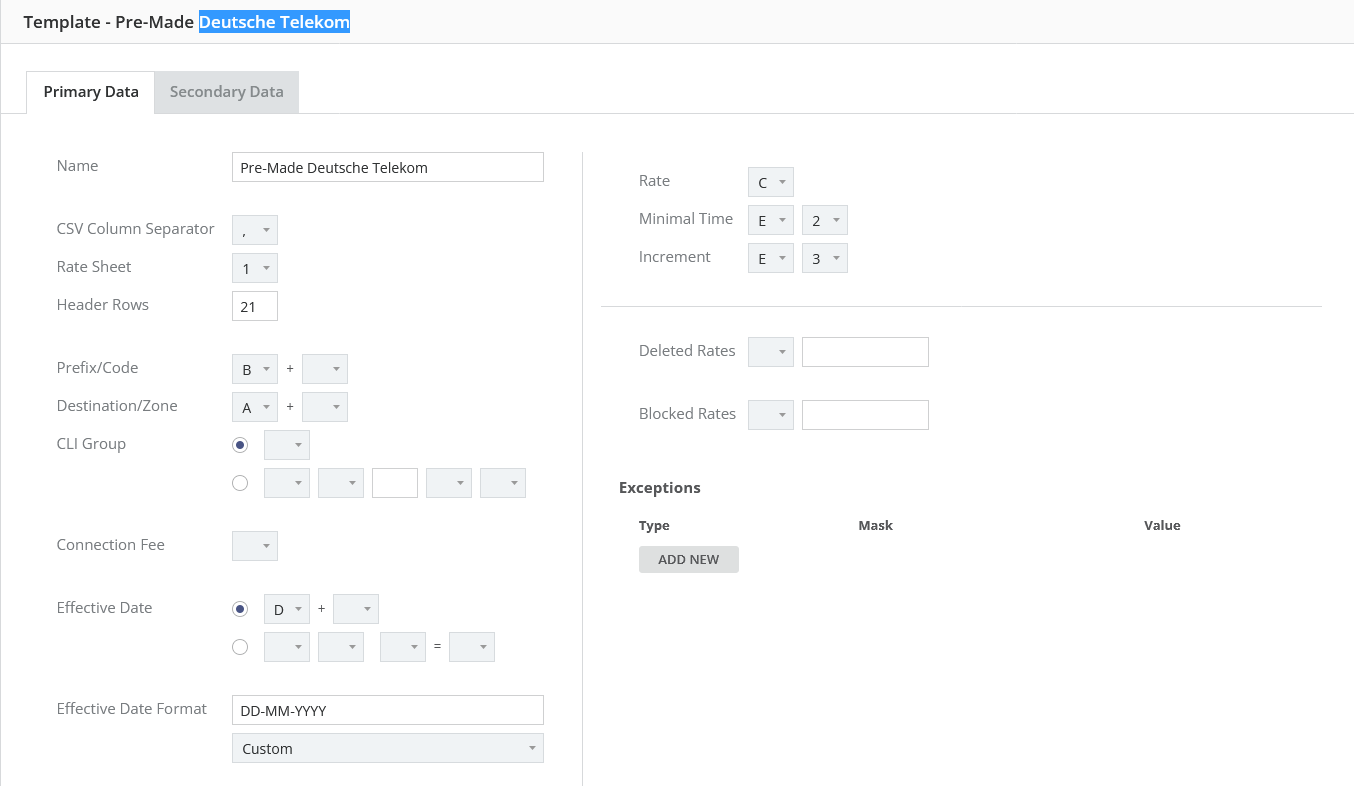Click the Effective Date Format text field
The height and width of the screenshot is (786, 1354).
(x=387, y=710)
